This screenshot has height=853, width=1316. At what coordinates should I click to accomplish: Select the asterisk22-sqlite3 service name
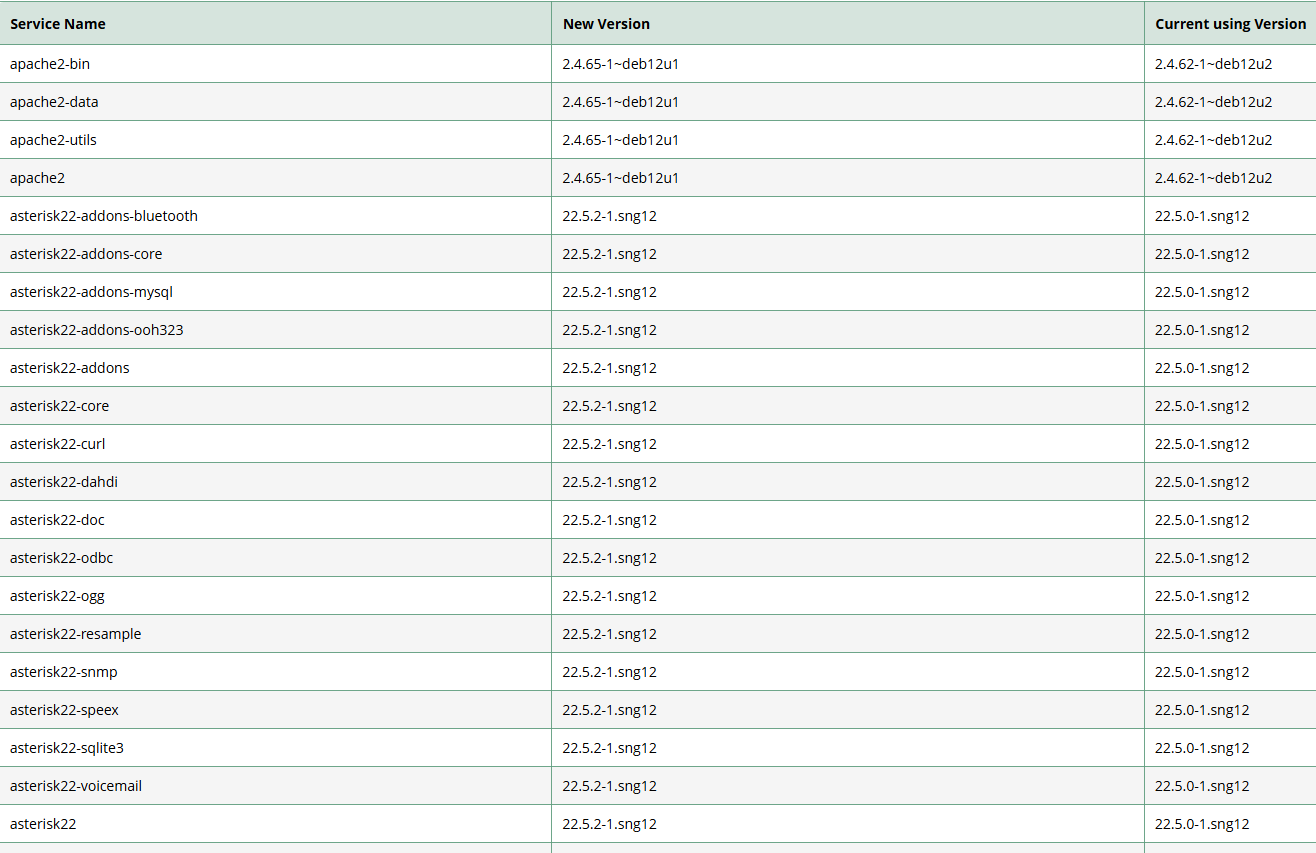pos(67,748)
